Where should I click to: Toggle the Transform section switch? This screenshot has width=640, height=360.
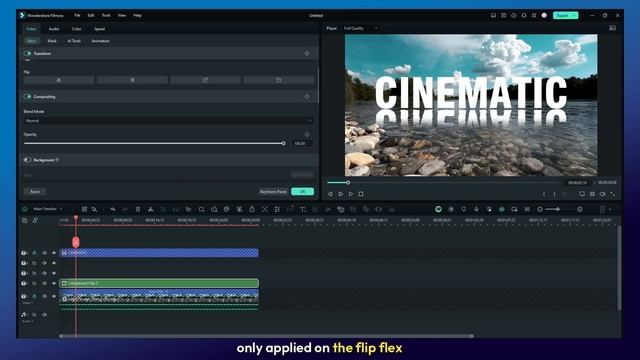pos(28,53)
